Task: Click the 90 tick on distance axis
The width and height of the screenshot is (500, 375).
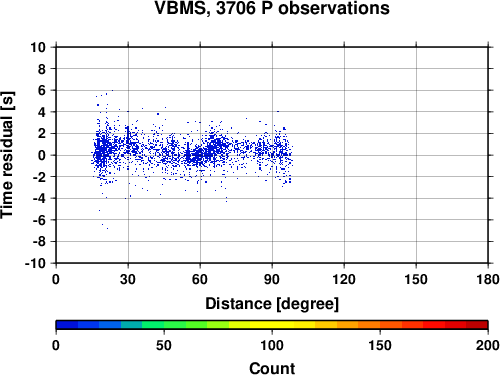Action: pos(272,279)
